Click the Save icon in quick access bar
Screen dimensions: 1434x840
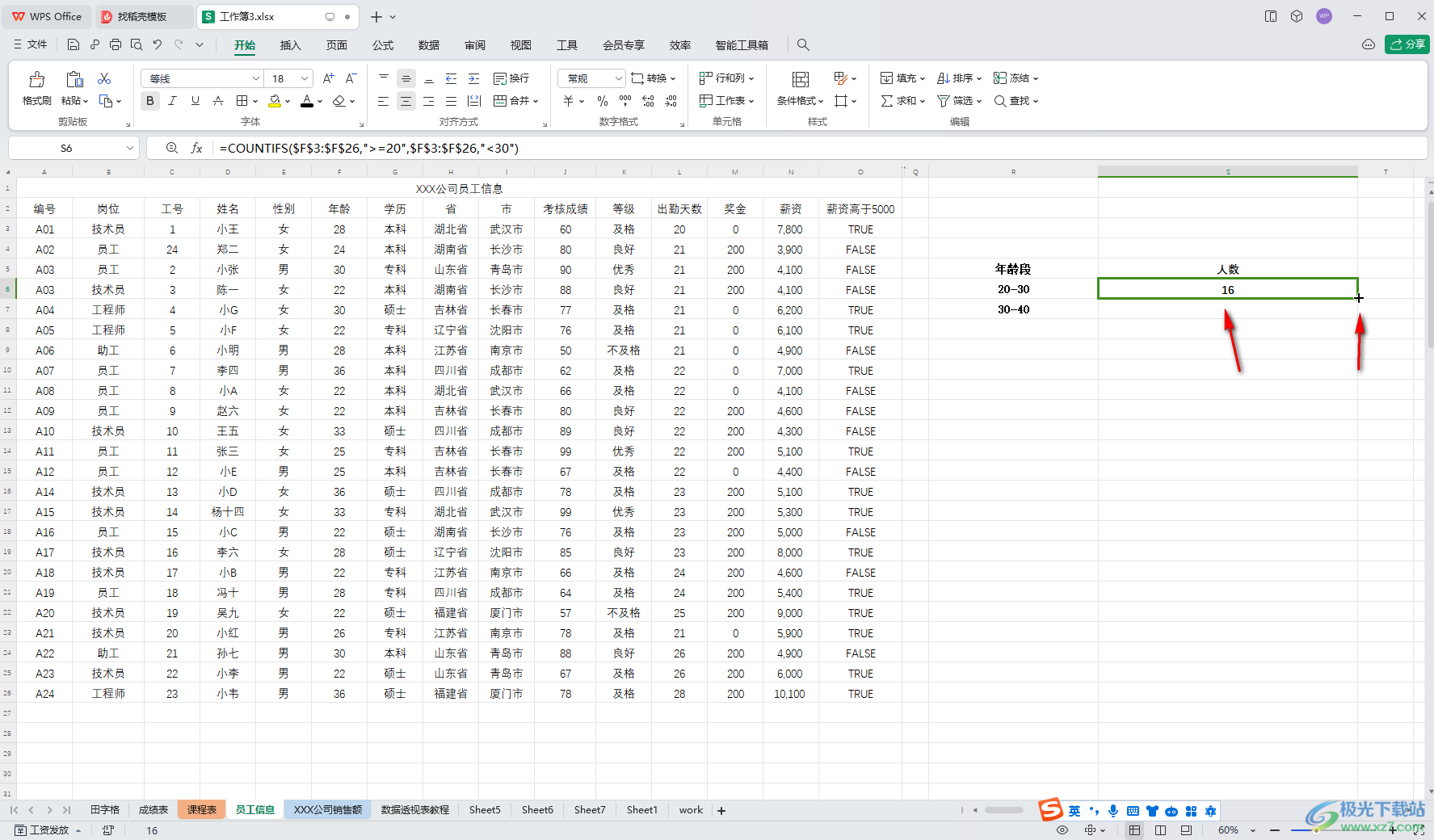point(74,44)
